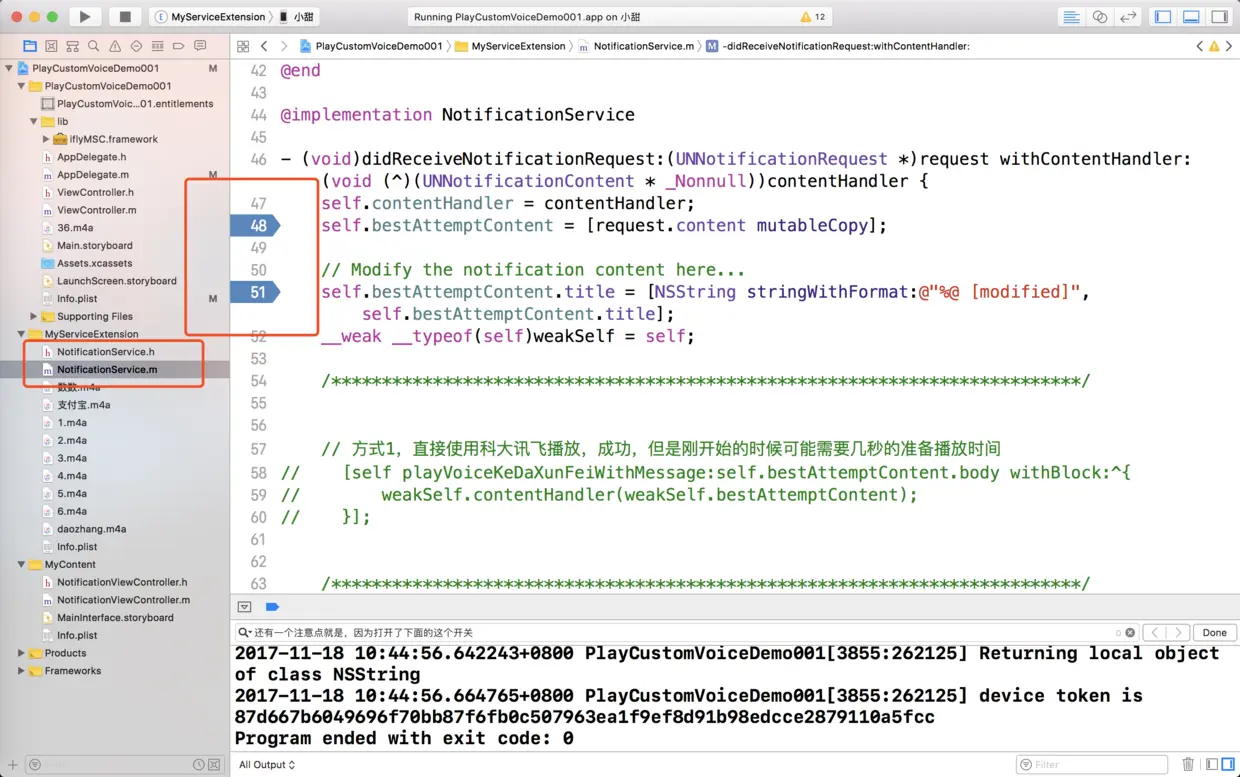This screenshot has width=1240, height=777.
Task: Show only recent files filter icon
Action: (198, 765)
